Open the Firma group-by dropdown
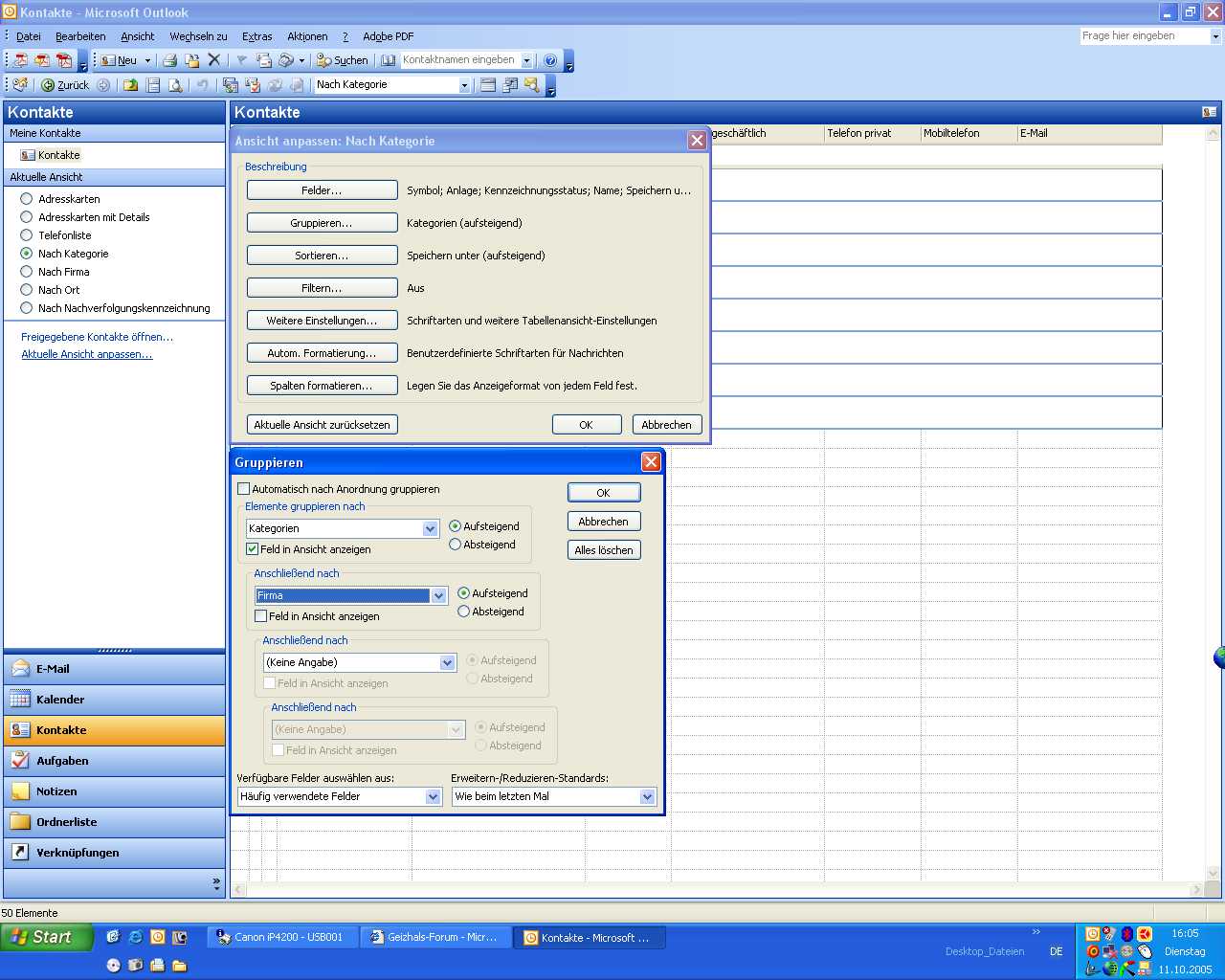 [x=438, y=595]
